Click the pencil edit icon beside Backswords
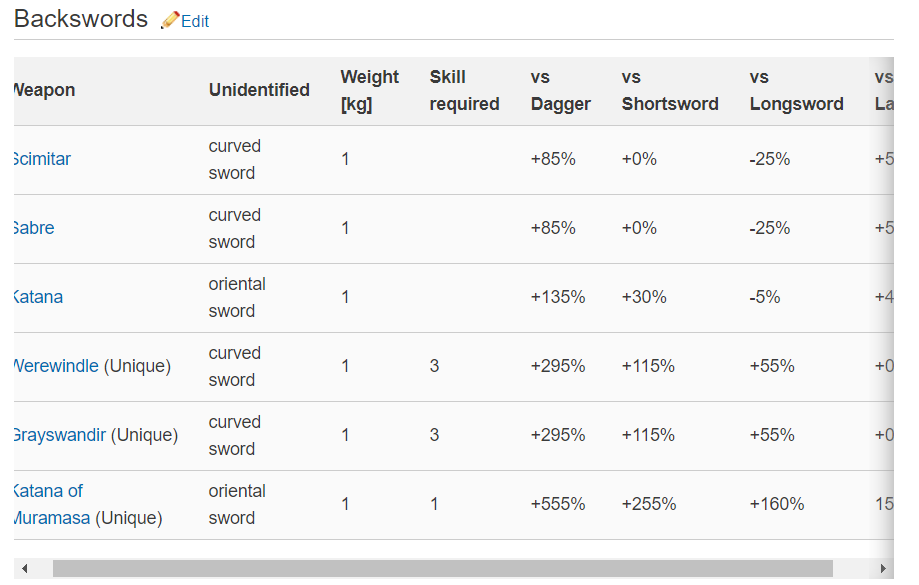 (x=170, y=20)
